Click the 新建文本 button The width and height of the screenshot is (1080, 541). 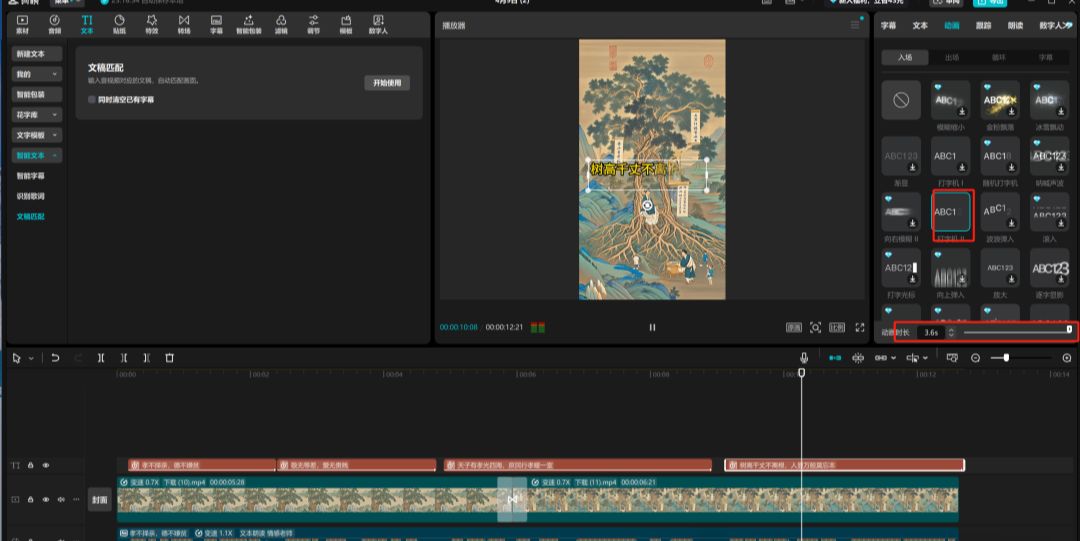(x=37, y=53)
